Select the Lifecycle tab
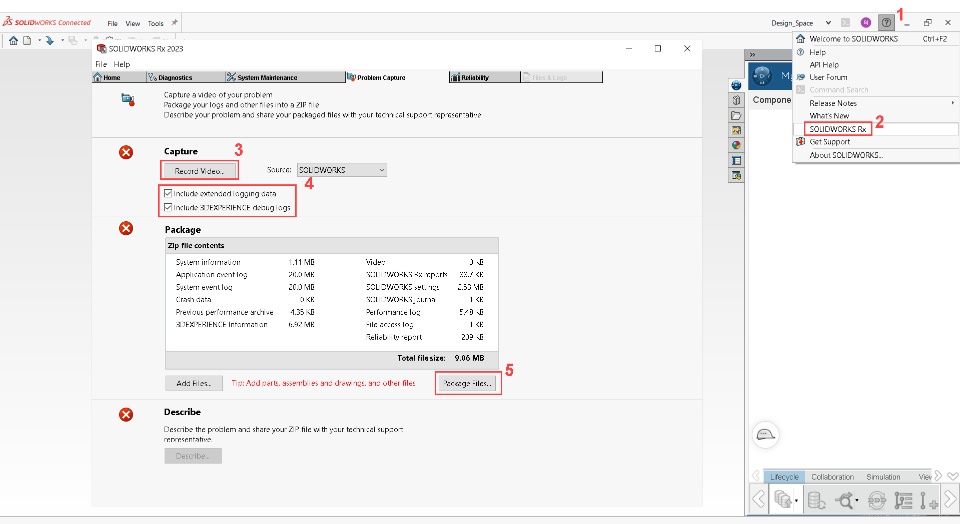Image resolution: width=960 pixels, height=524 pixels. pos(784,477)
